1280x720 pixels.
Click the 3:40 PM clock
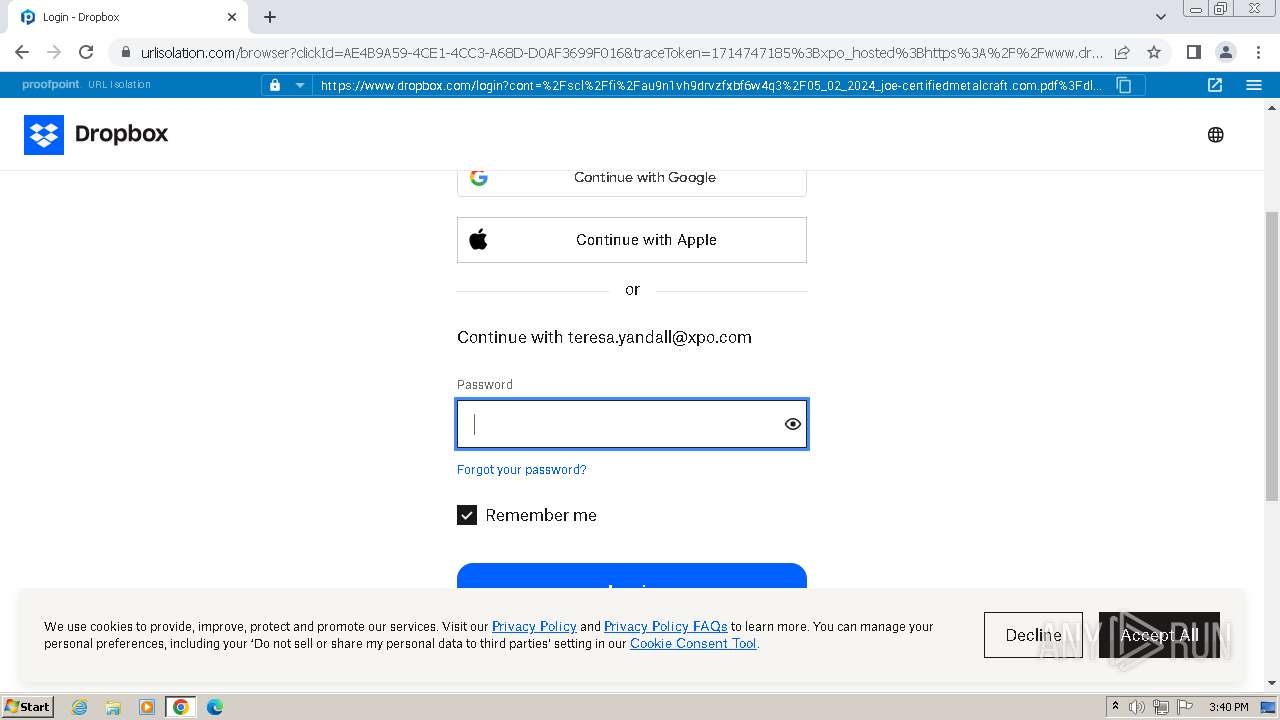tap(1229, 707)
